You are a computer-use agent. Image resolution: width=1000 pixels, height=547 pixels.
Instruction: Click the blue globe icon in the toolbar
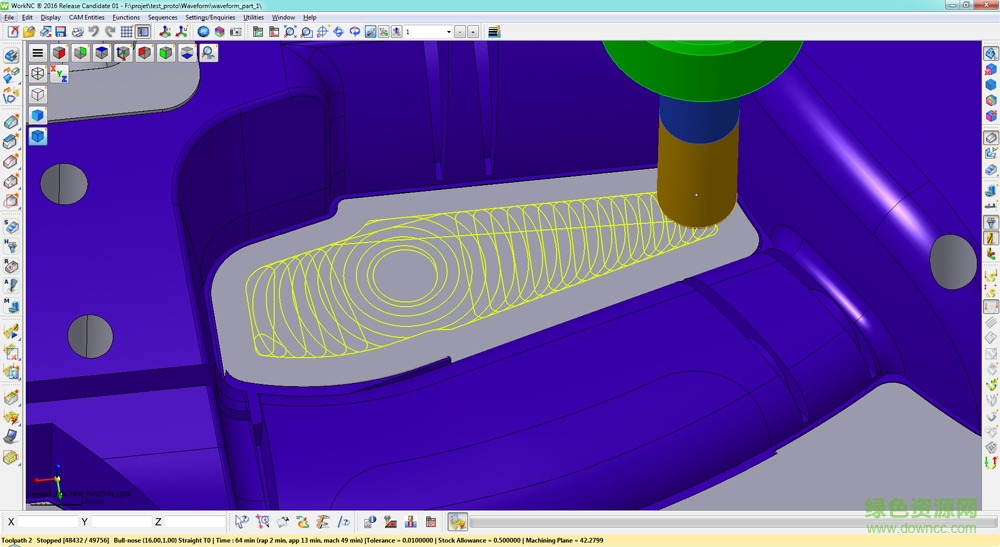click(203, 32)
